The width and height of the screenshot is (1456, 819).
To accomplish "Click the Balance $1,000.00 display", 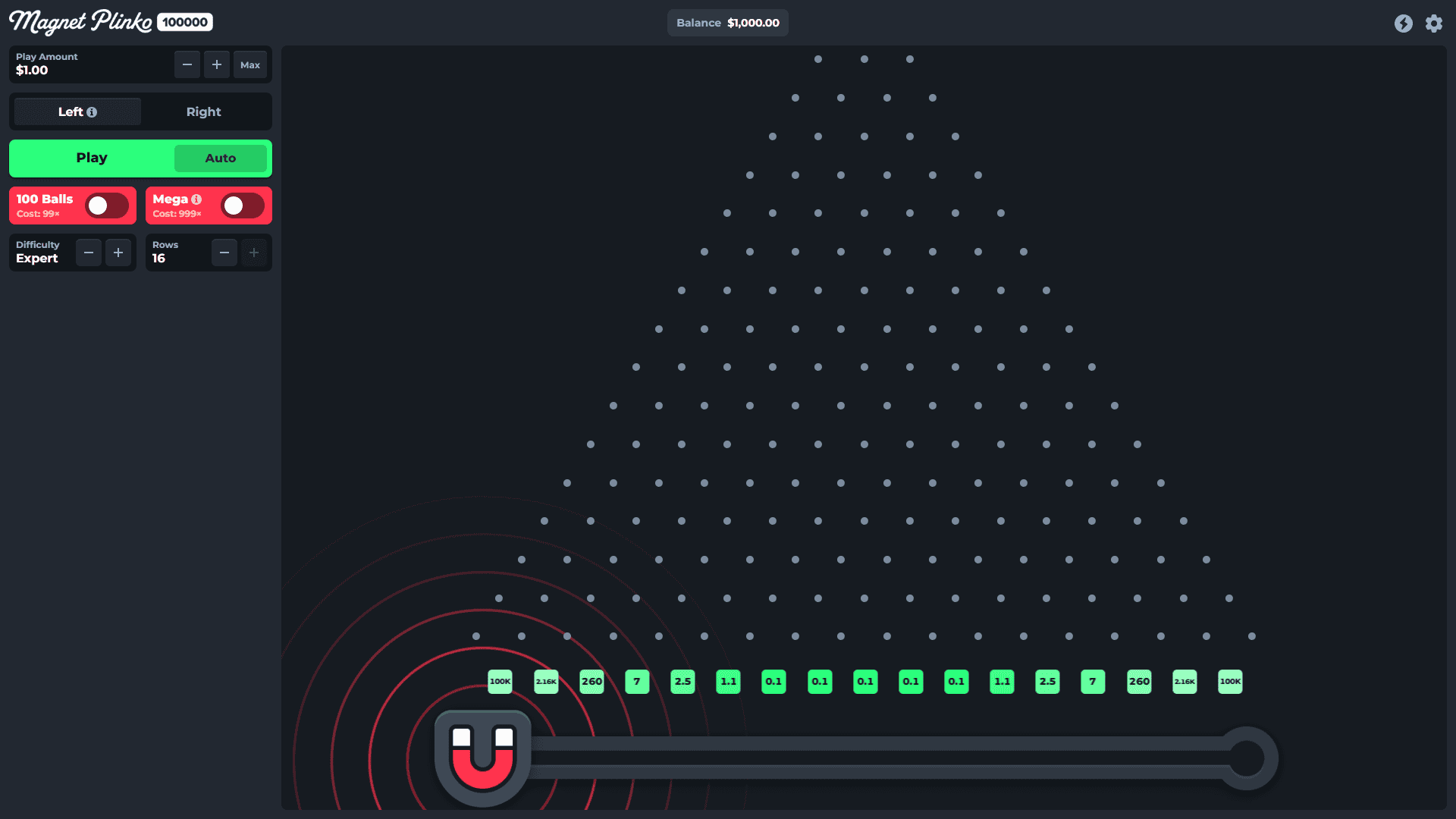I will click(x=728, y=23).
